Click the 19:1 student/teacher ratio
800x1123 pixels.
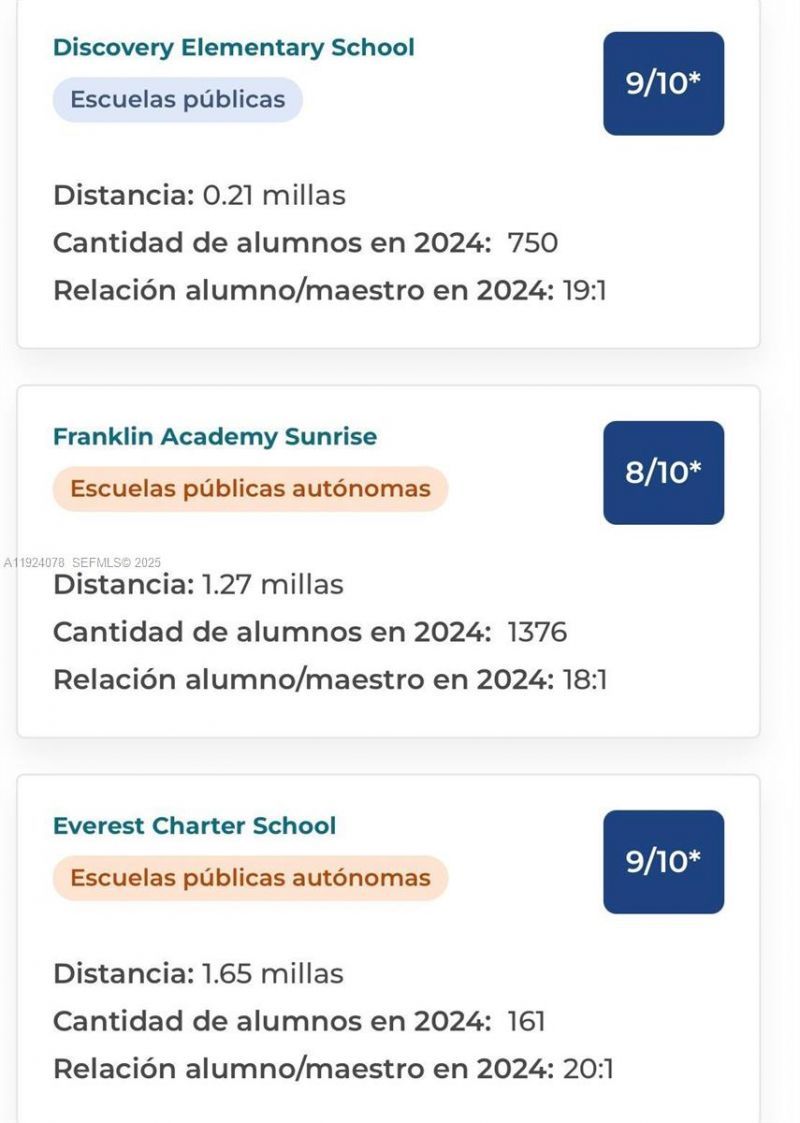[x=585, y=291]
